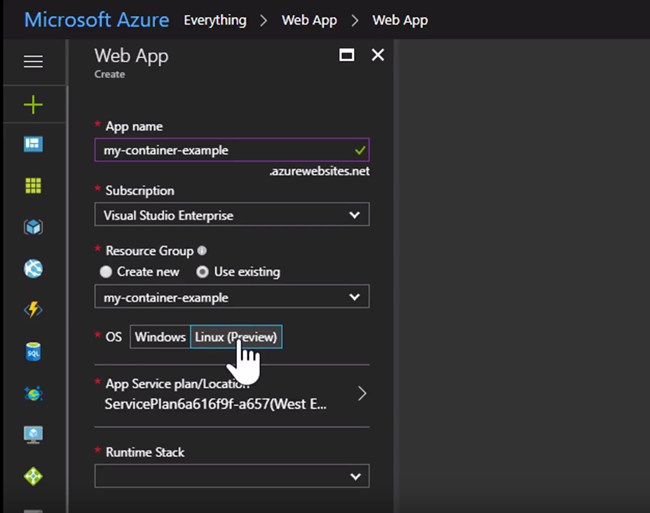This screenshot has width=650, height=513.
Task: Open Function Apps lightning bolt icon
Action: tap(33, 310)
